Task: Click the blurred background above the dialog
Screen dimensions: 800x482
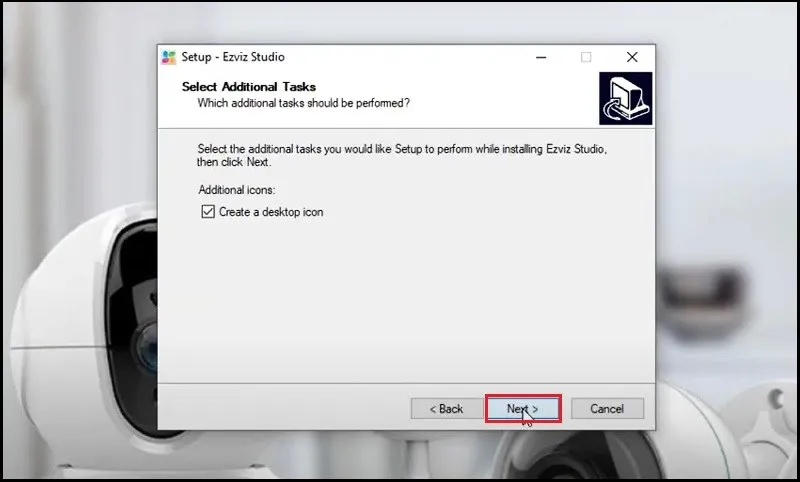Action: [400, 20]
